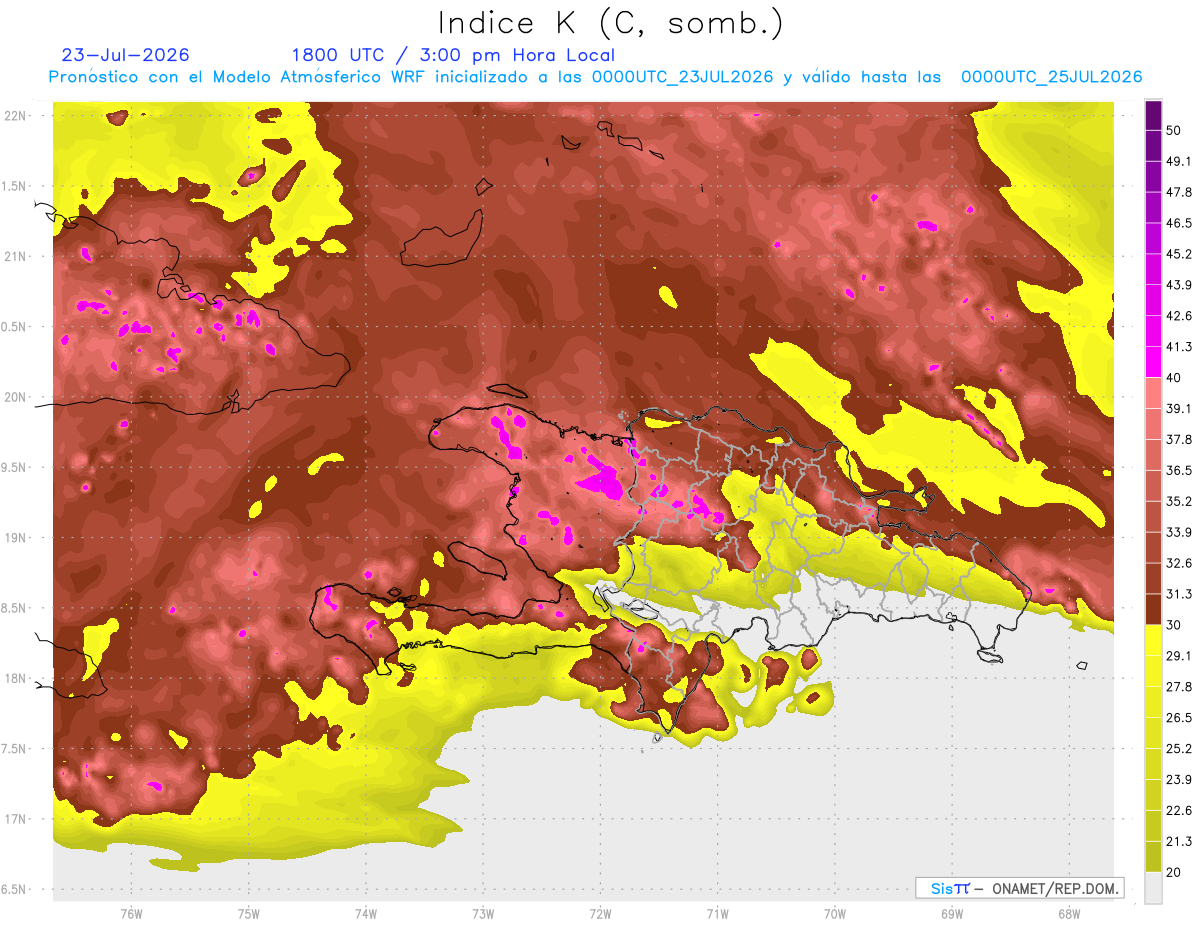Pick the dark brown swatch between 30 and 31.3
The width and height of the screenshot is (1200, 927).
coord(1153,608)
